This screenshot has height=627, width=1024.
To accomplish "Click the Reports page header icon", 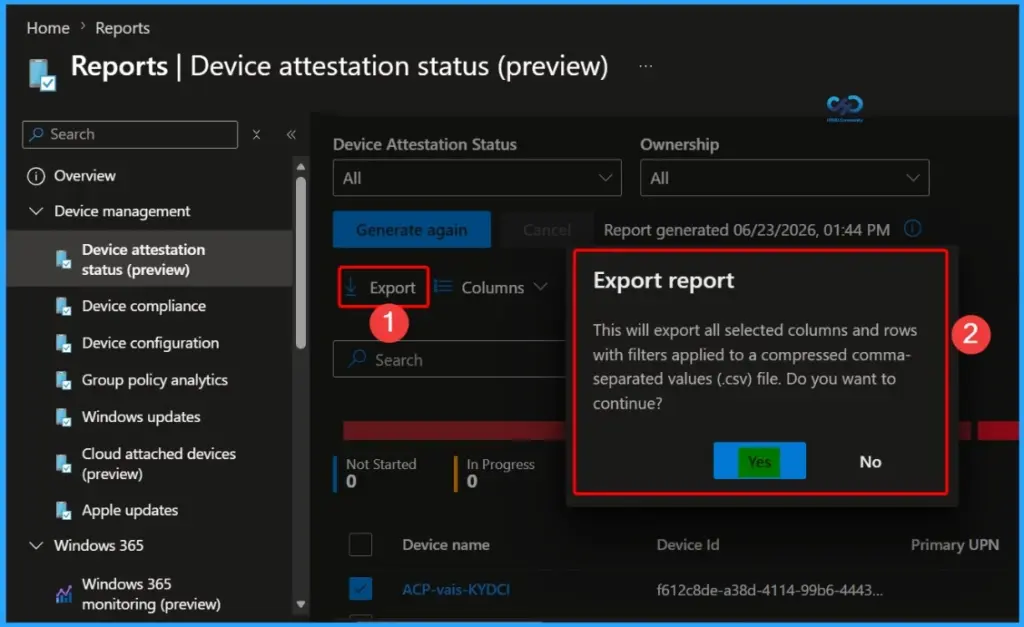I will pos(42,74).
